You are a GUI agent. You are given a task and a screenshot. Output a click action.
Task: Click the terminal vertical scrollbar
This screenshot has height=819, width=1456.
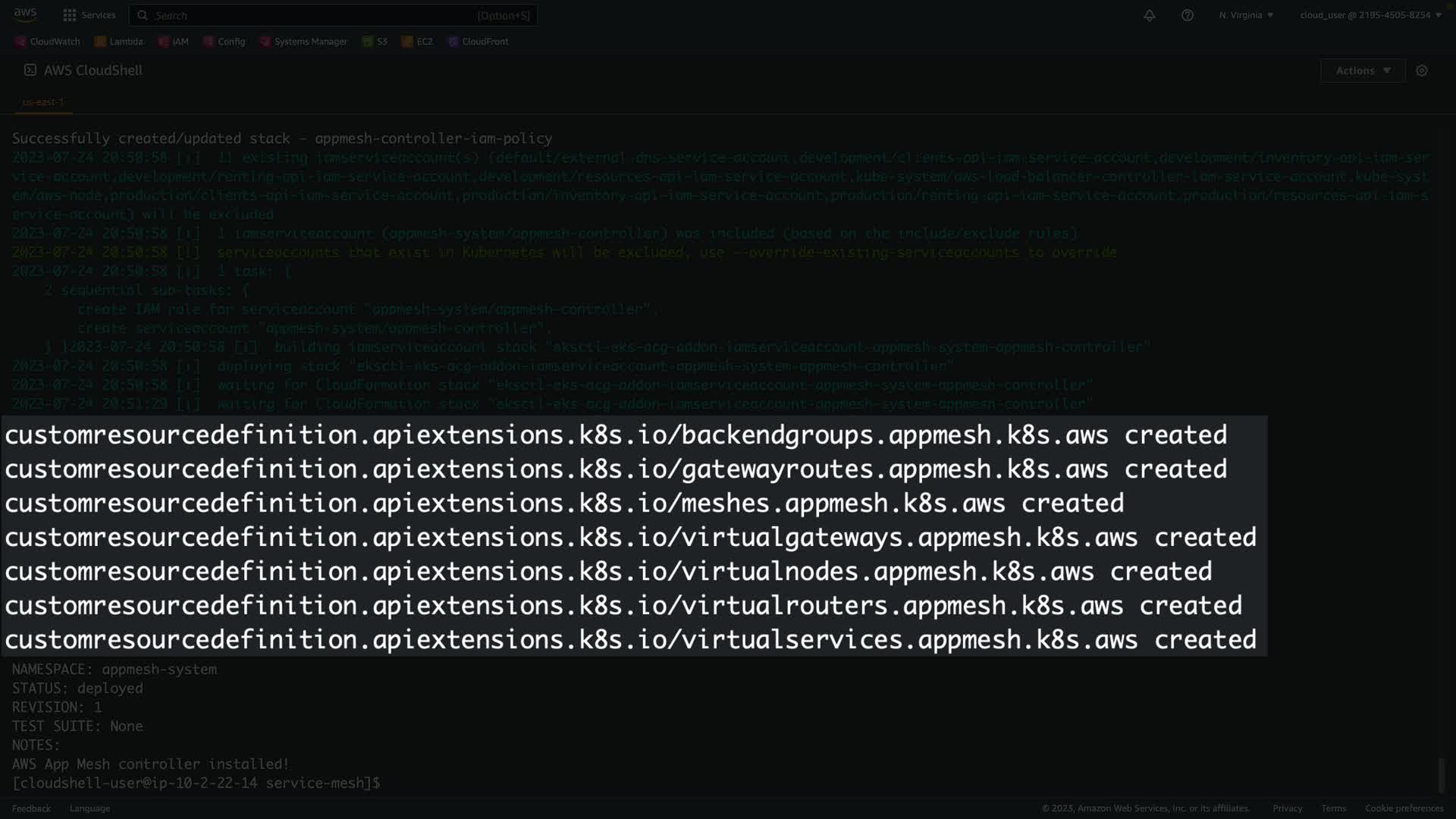click(1442, 775)
